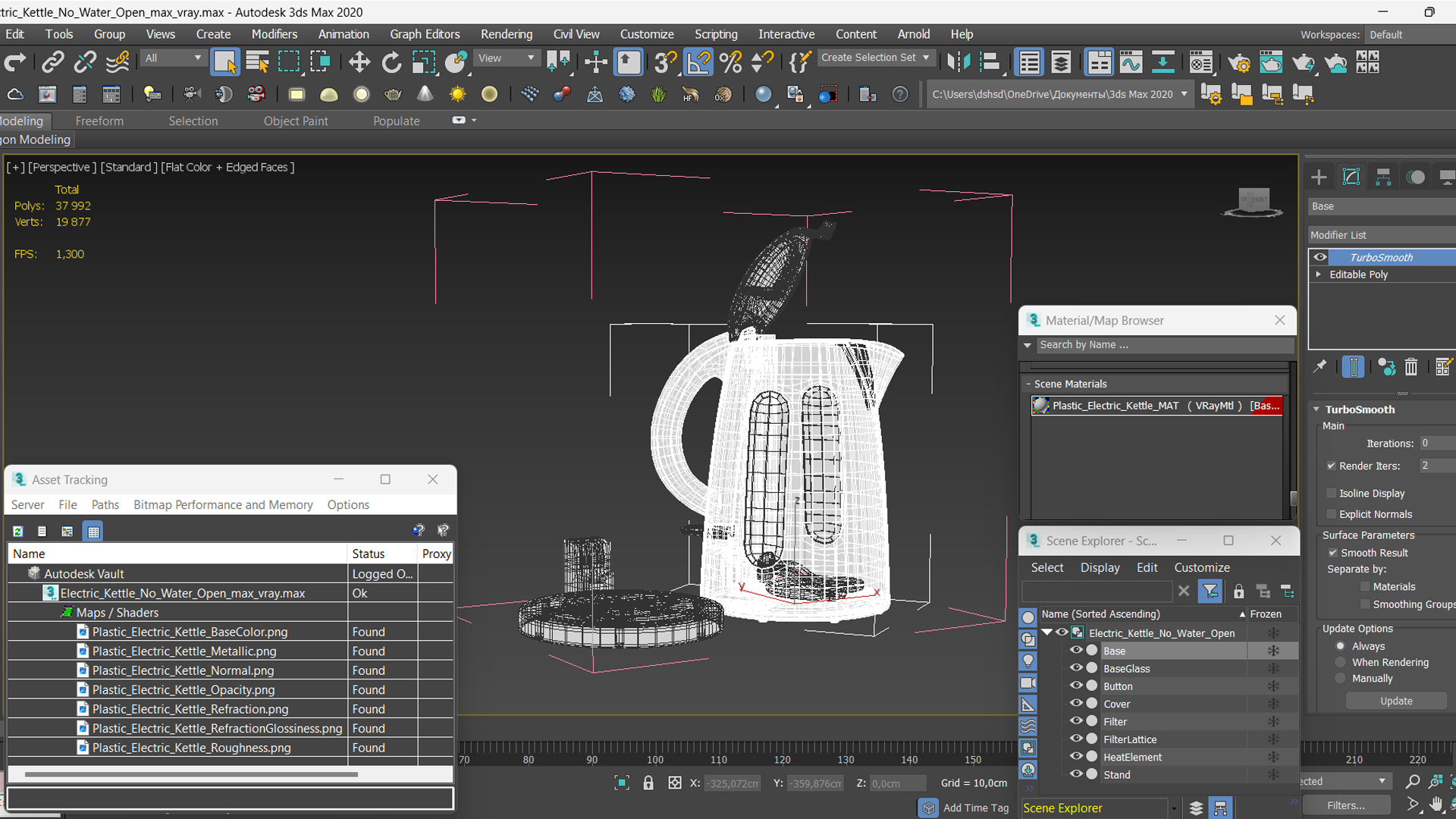Open the Rendering menu
The width and height of the screenshot is (1456, 819).
pos(506,34)
